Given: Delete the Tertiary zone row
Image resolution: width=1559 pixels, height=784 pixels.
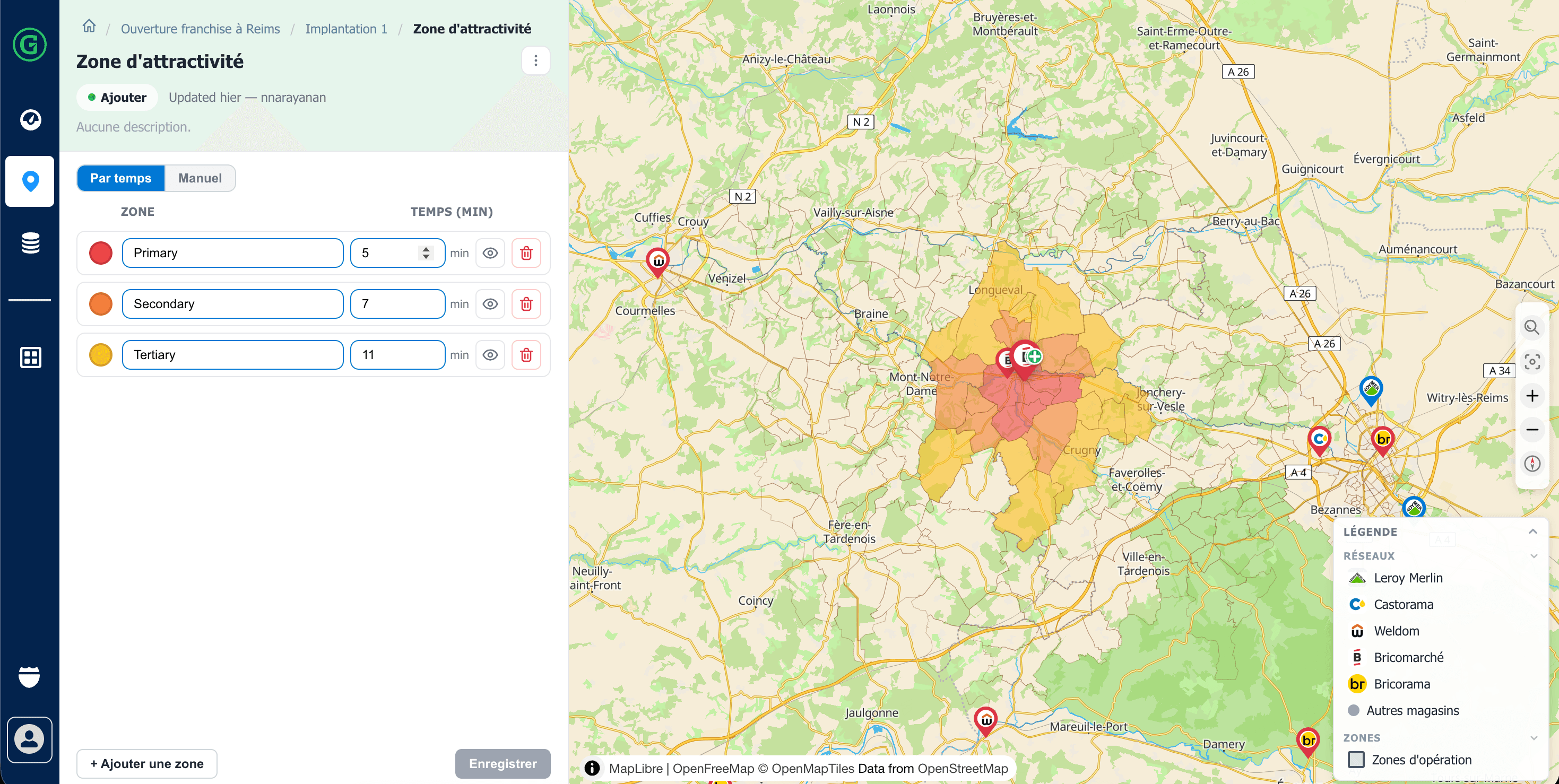Looking at the screenshot, I should point(526,354).
